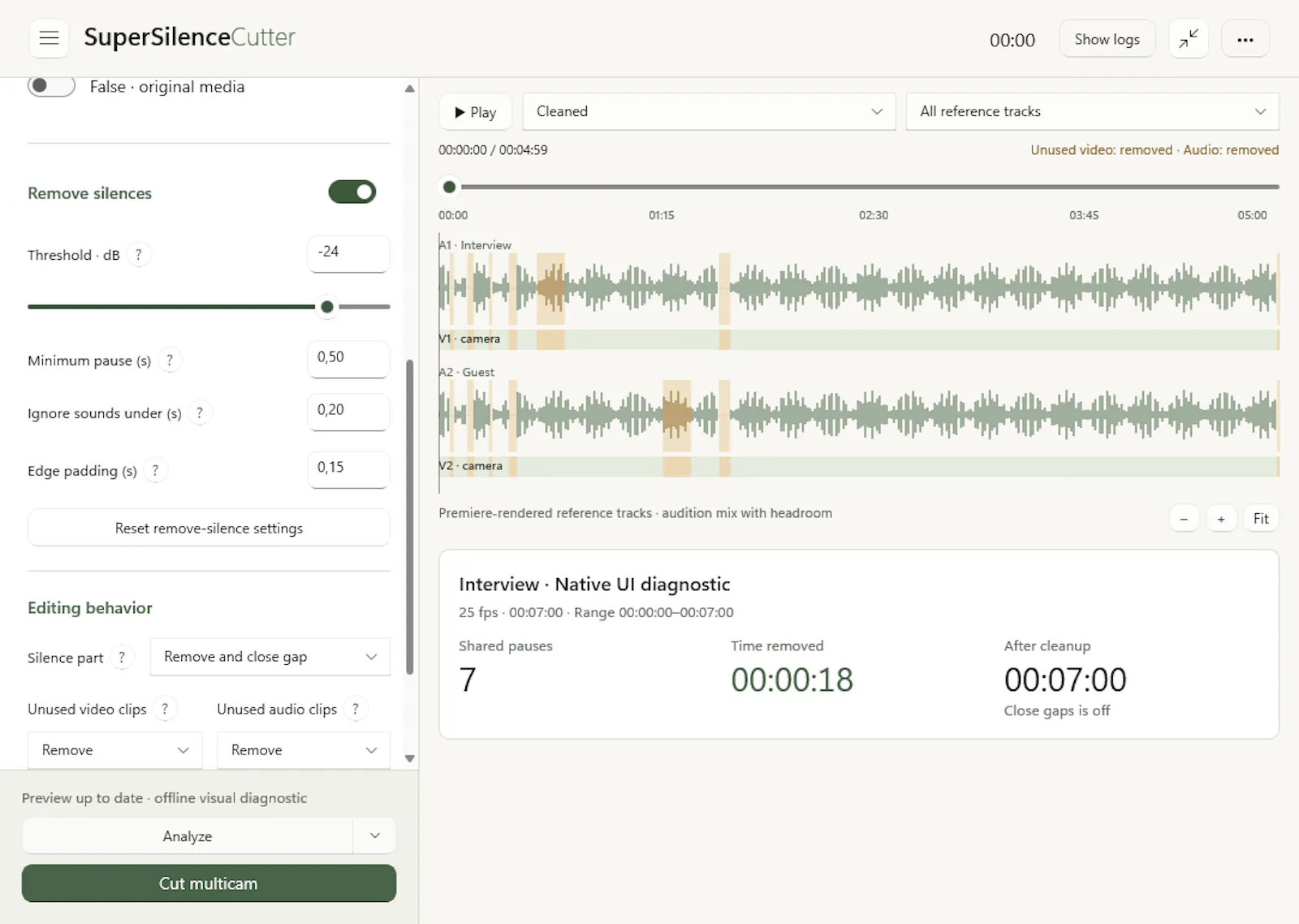The width and height of the screenshot is (1299, 924).
Task: Show help for Minimum pause
Action: pos(170,361)
